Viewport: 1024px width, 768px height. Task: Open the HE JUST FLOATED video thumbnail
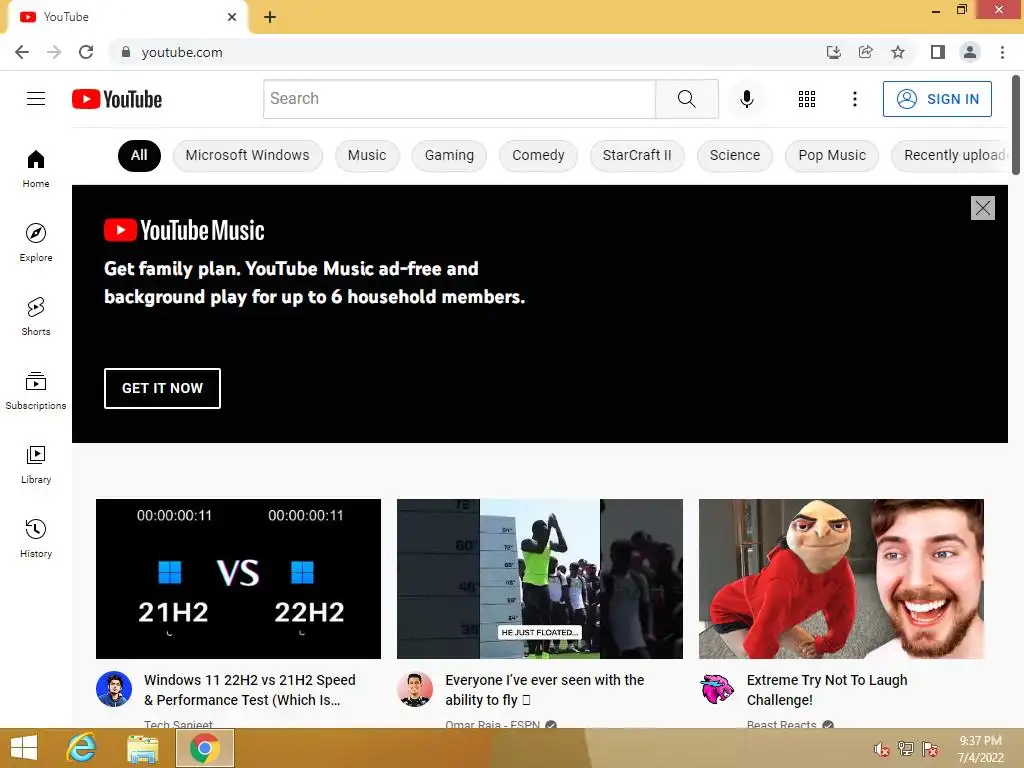539,579
